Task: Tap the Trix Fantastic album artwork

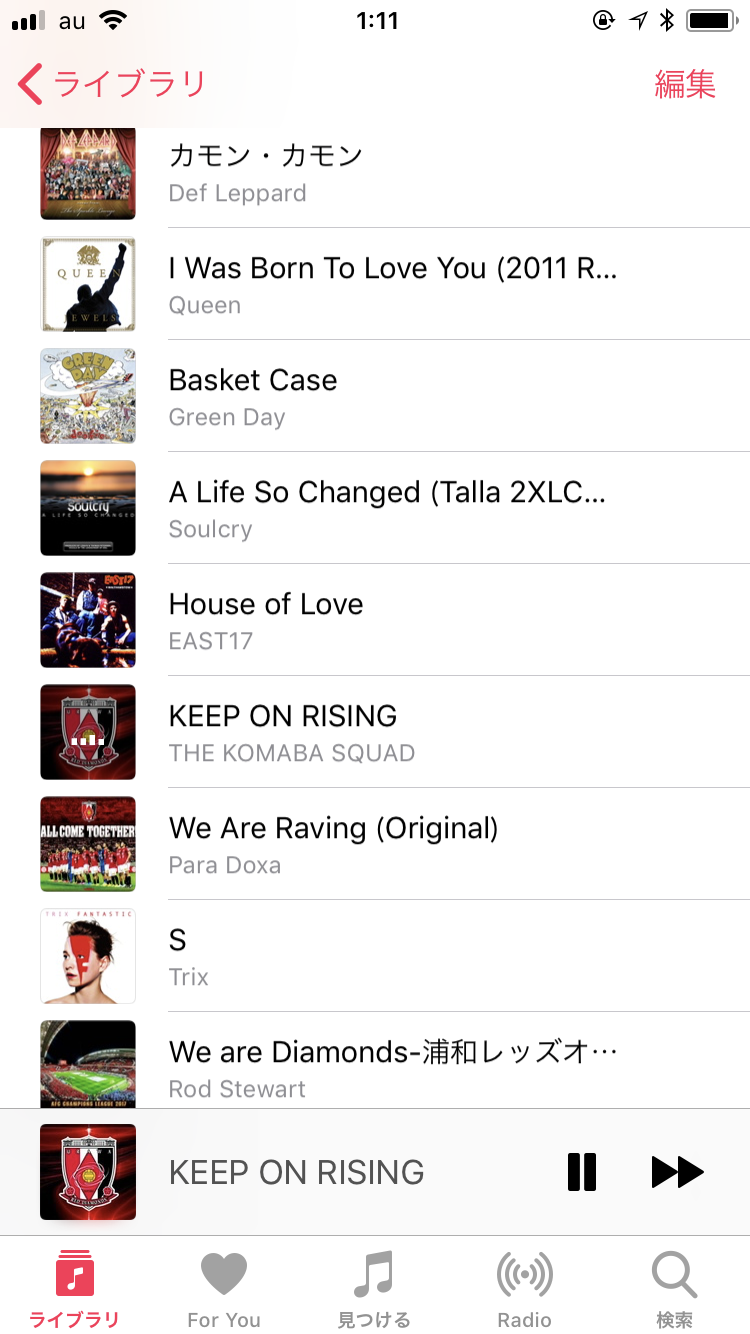Action: pyautogui.click(x=88, y=956)
